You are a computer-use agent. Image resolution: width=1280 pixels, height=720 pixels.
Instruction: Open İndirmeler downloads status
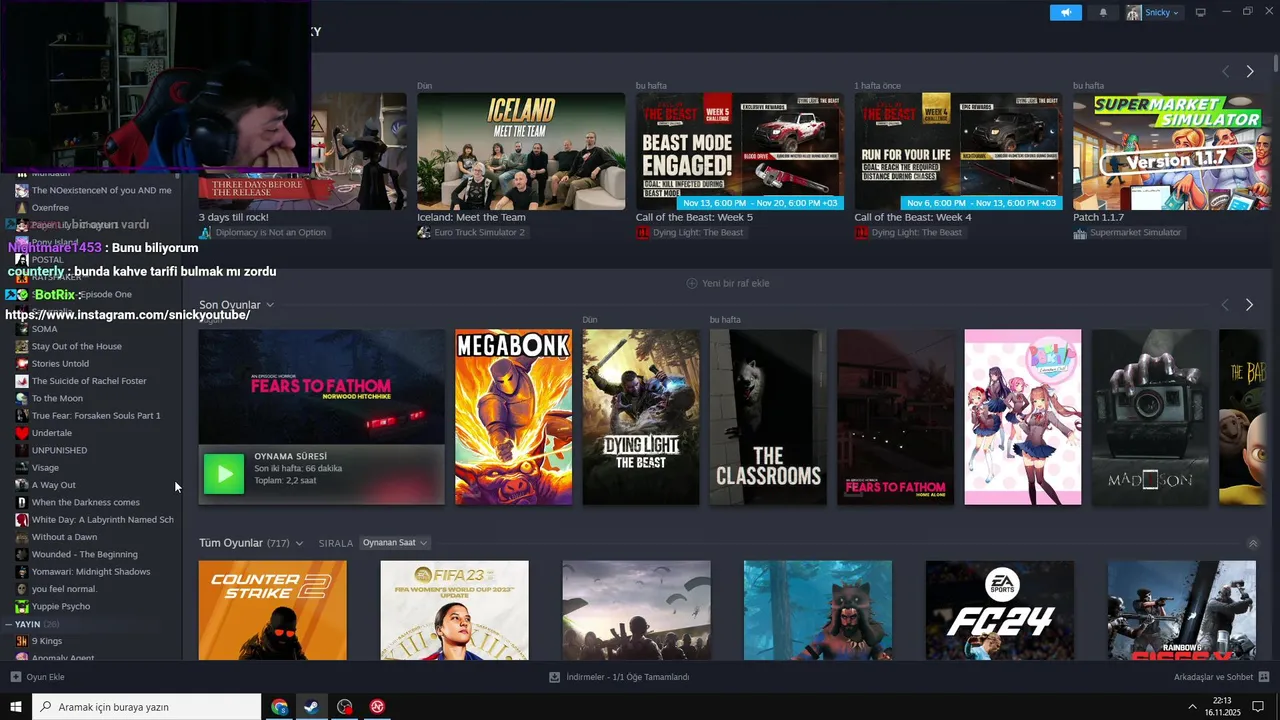click(619, 677)
